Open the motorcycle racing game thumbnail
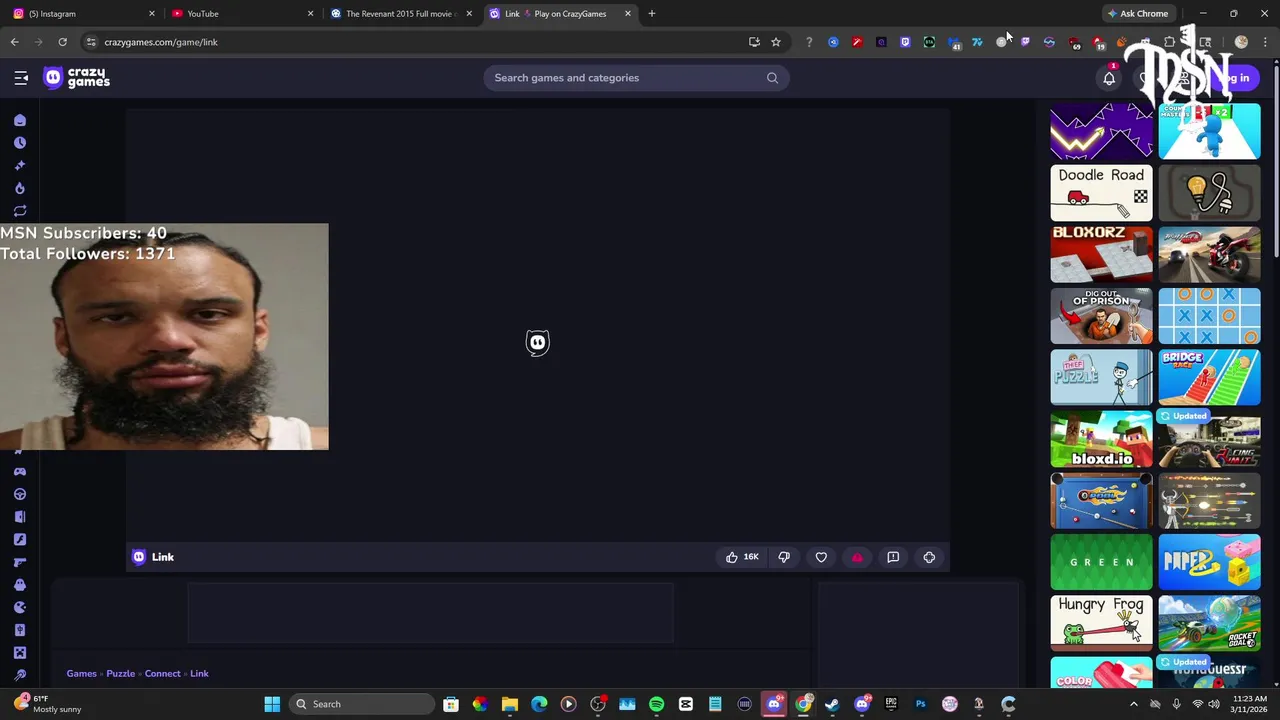1280x720 pixels. [x=1209, y=254]
